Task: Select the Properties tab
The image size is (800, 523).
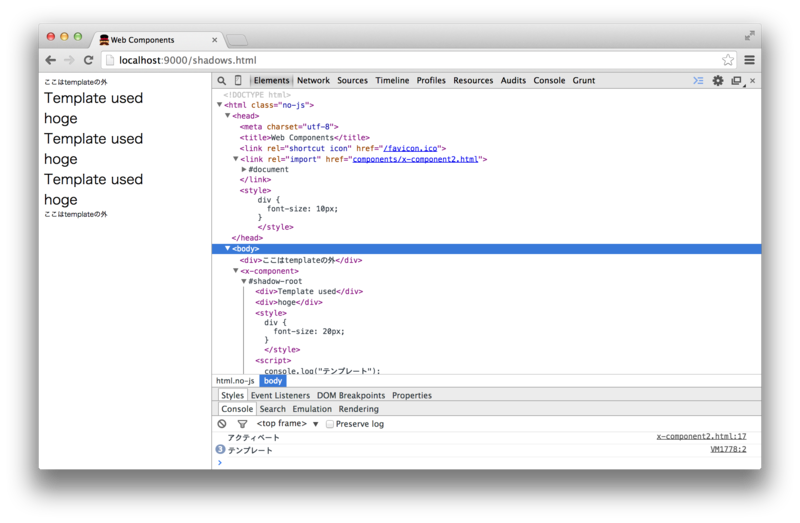Action: (x=412, y=395)
